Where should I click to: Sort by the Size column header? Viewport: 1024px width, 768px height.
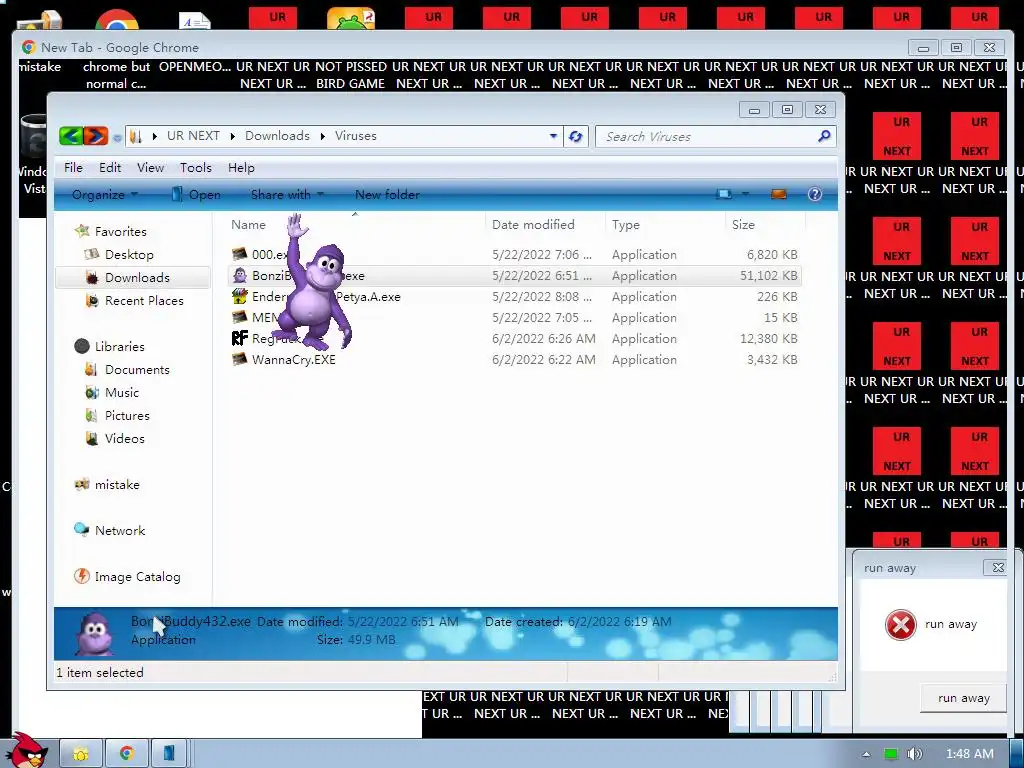coord(743,225)
